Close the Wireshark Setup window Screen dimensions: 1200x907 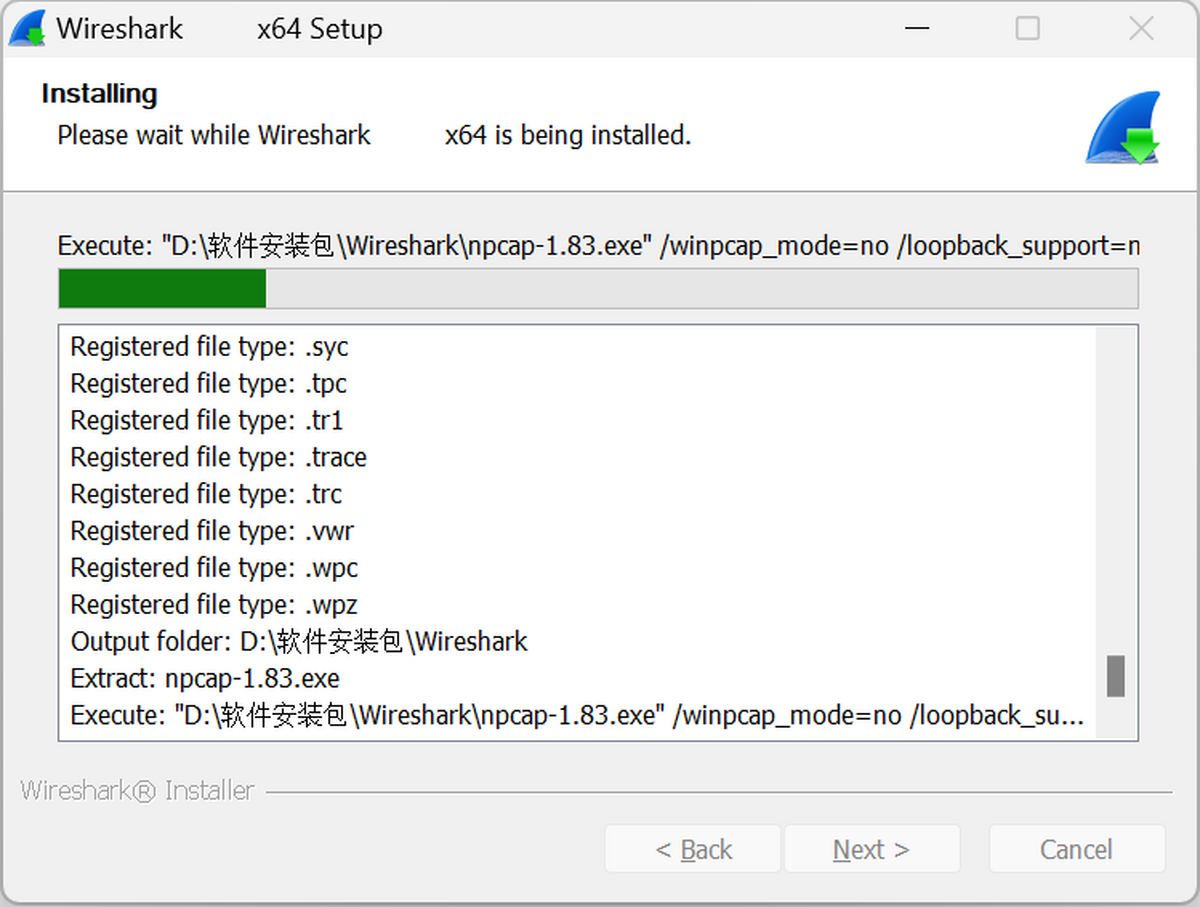(1141, 29)
